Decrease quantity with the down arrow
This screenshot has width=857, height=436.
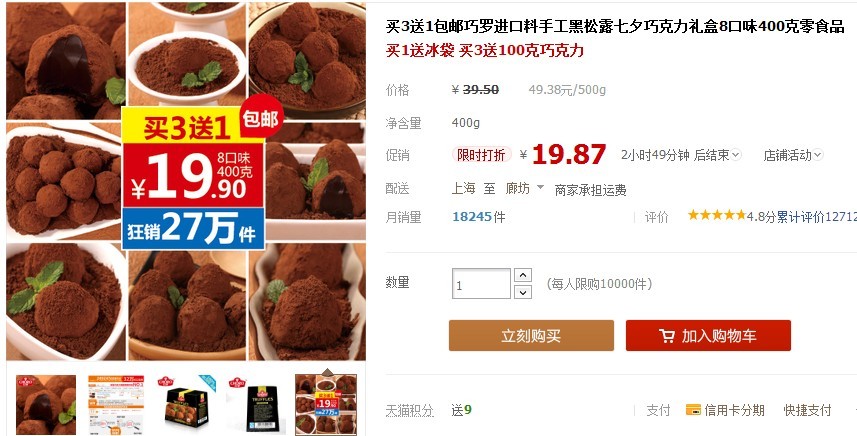point(523,292)
